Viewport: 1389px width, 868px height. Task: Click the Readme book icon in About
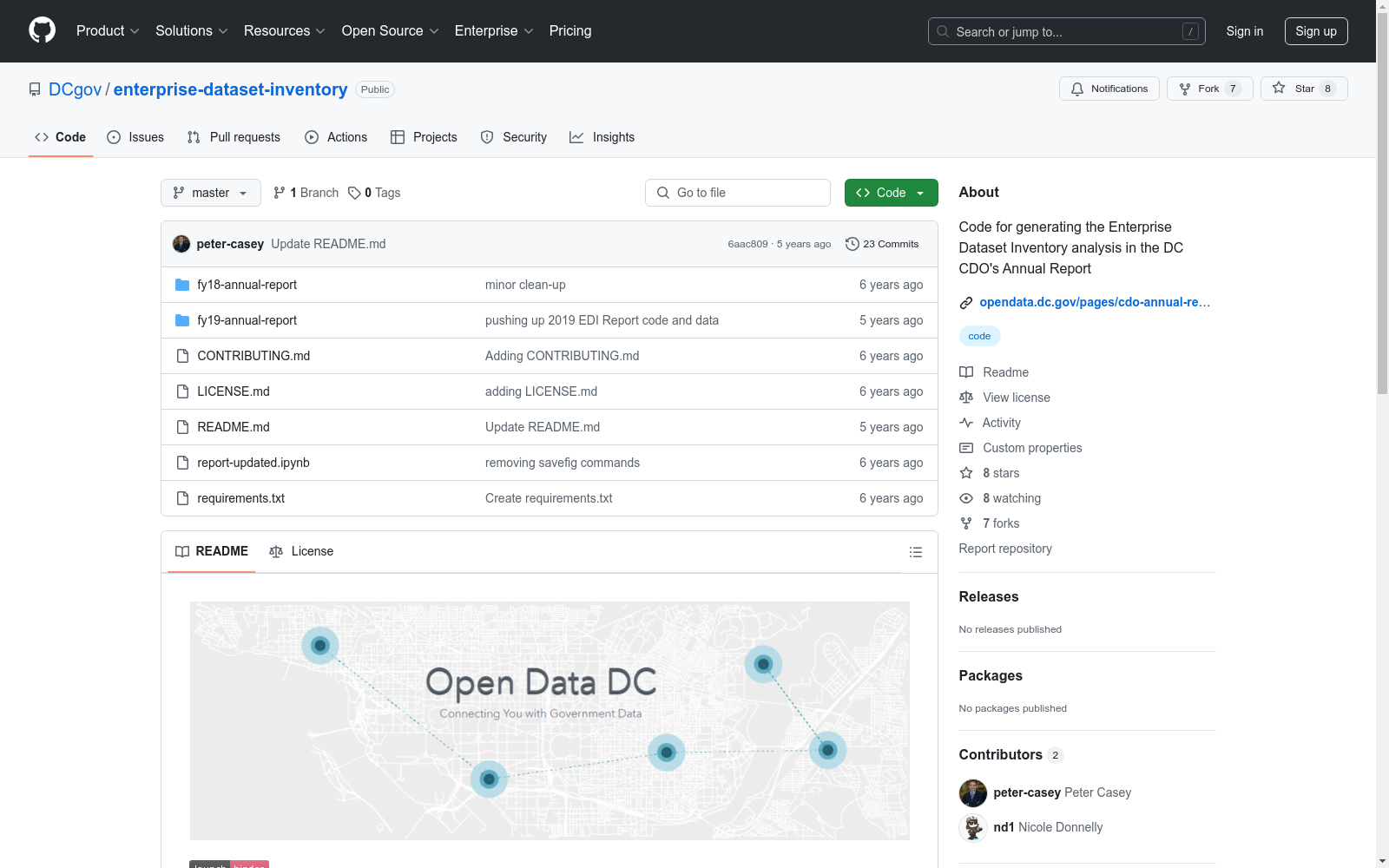(x=966, y=372)
